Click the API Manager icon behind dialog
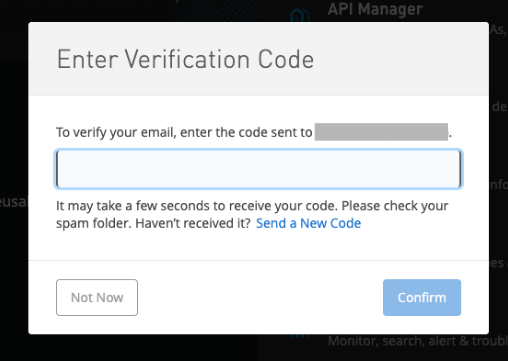This screenshot has height=361, width=508. tap(300, 16)
